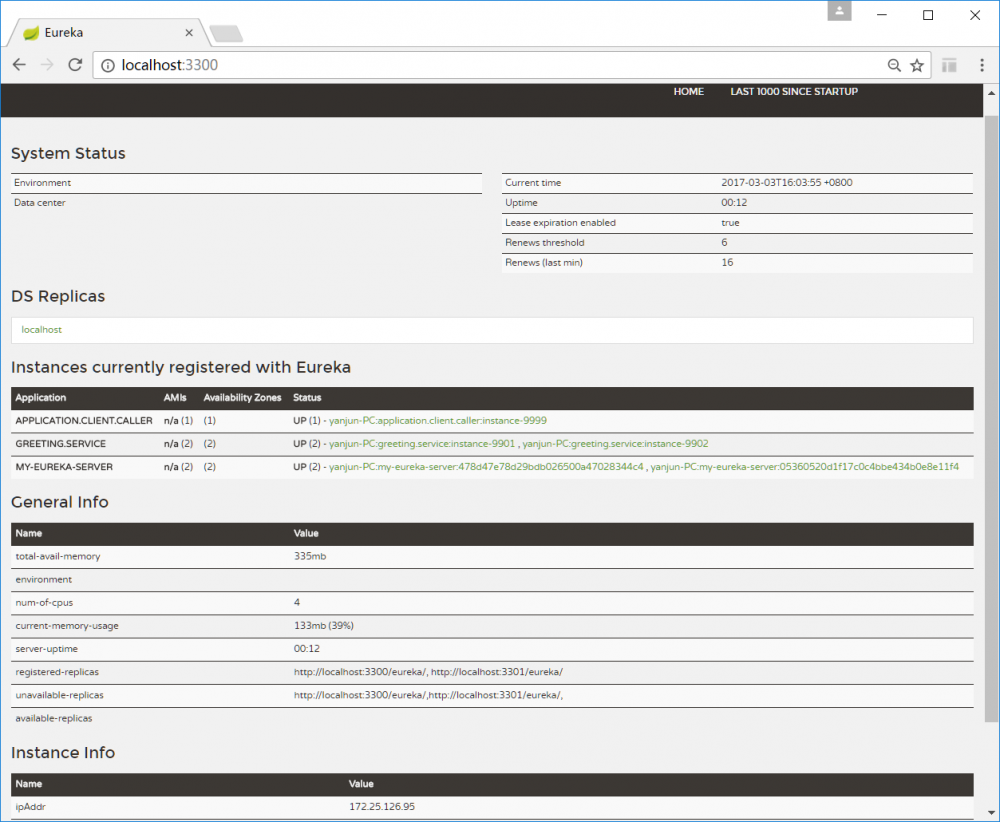This screenshot has height=822, width=1000.
Task: Click the scrollbar down arrow
Action: [x=991, y=813]
